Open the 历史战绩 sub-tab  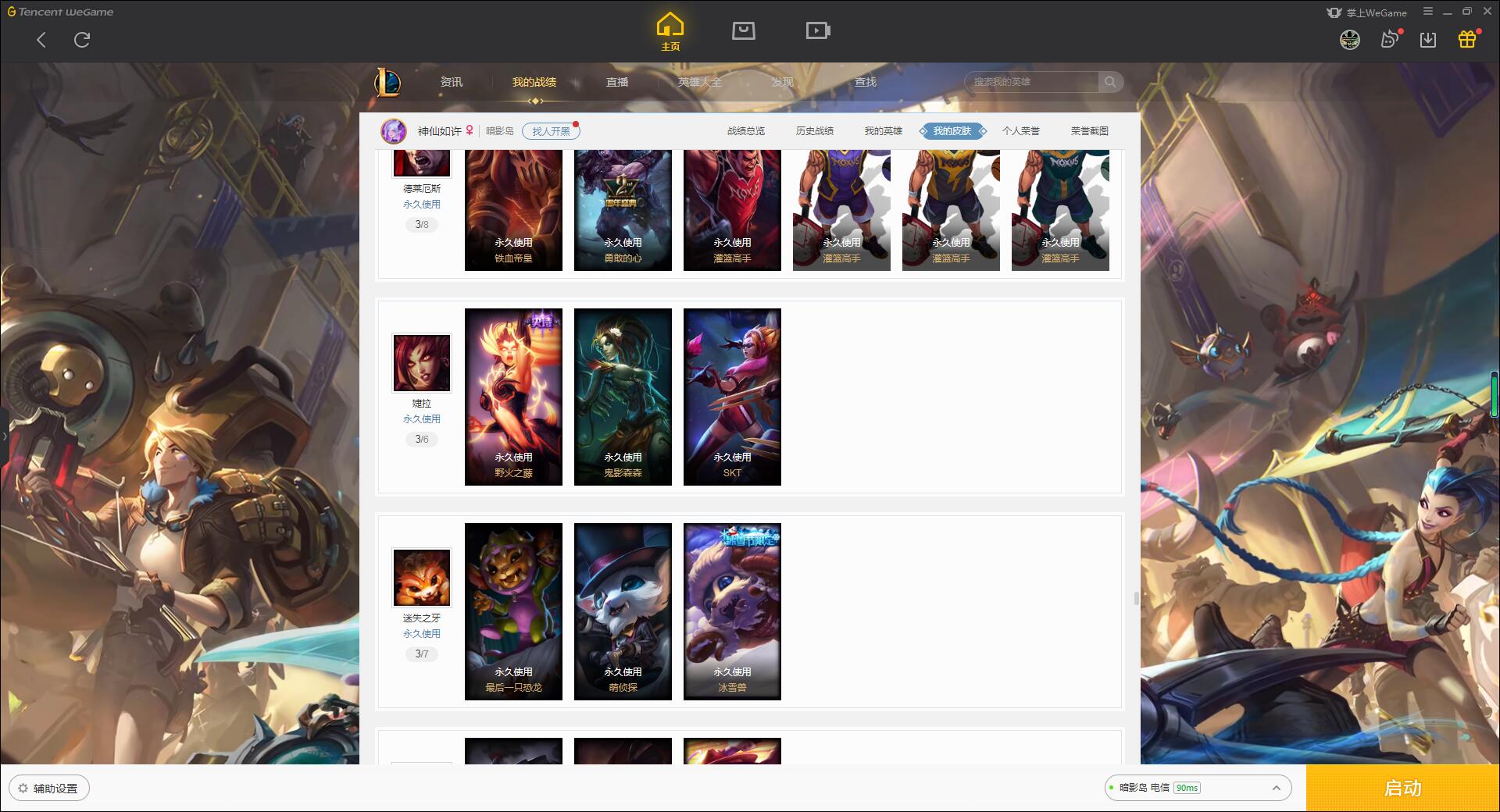click(x=815, y=131)
